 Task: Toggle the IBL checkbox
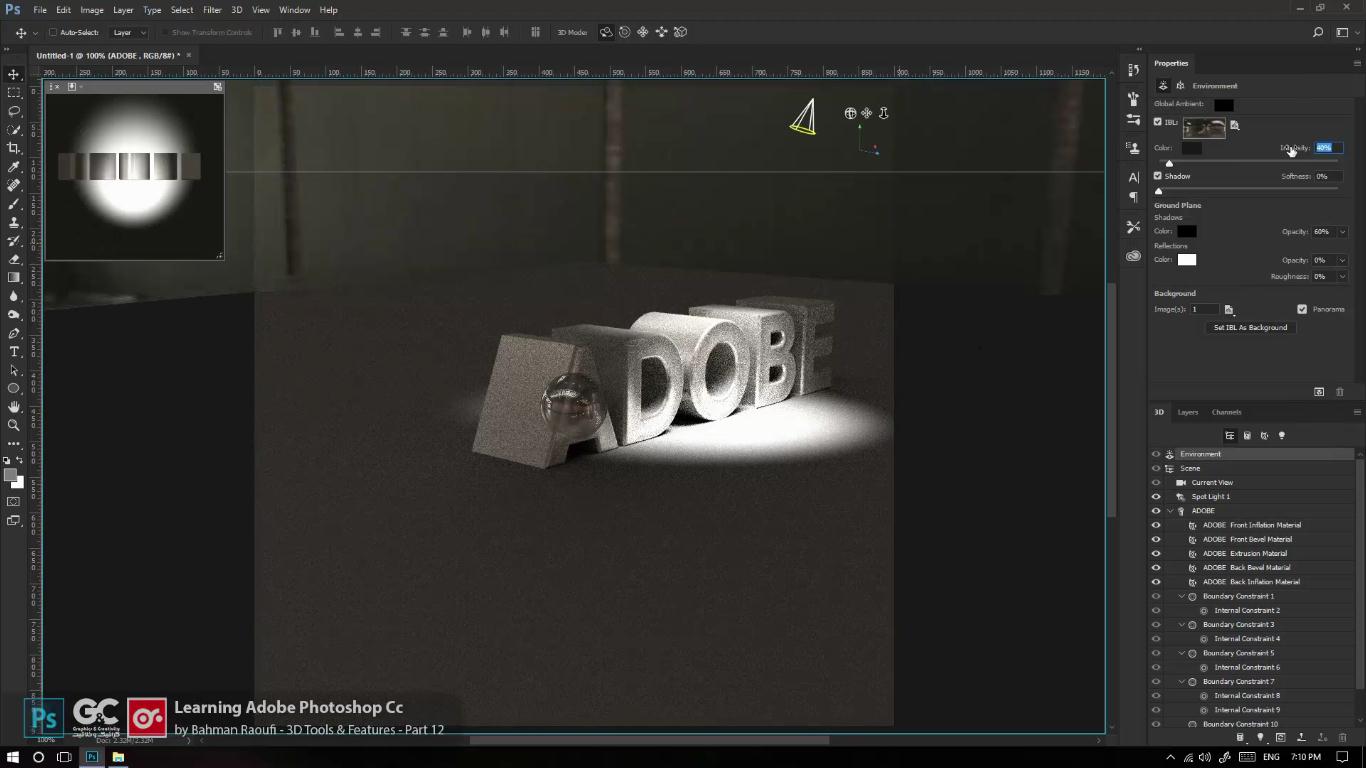click(1158, 122)
